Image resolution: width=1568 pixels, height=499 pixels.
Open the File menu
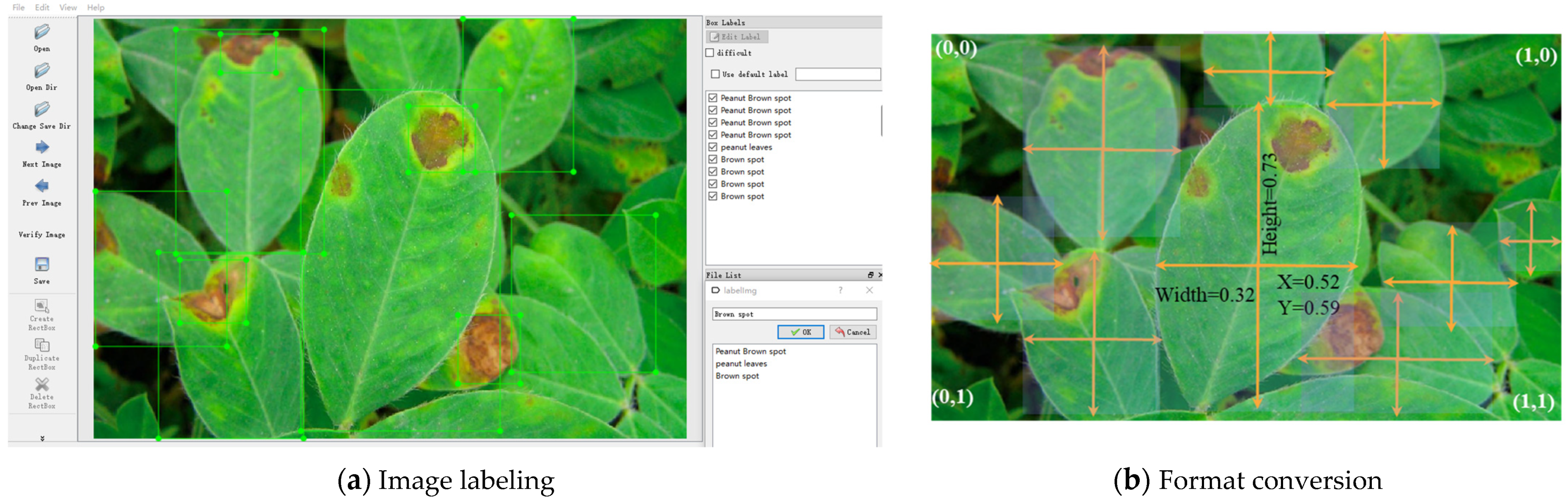18,7
